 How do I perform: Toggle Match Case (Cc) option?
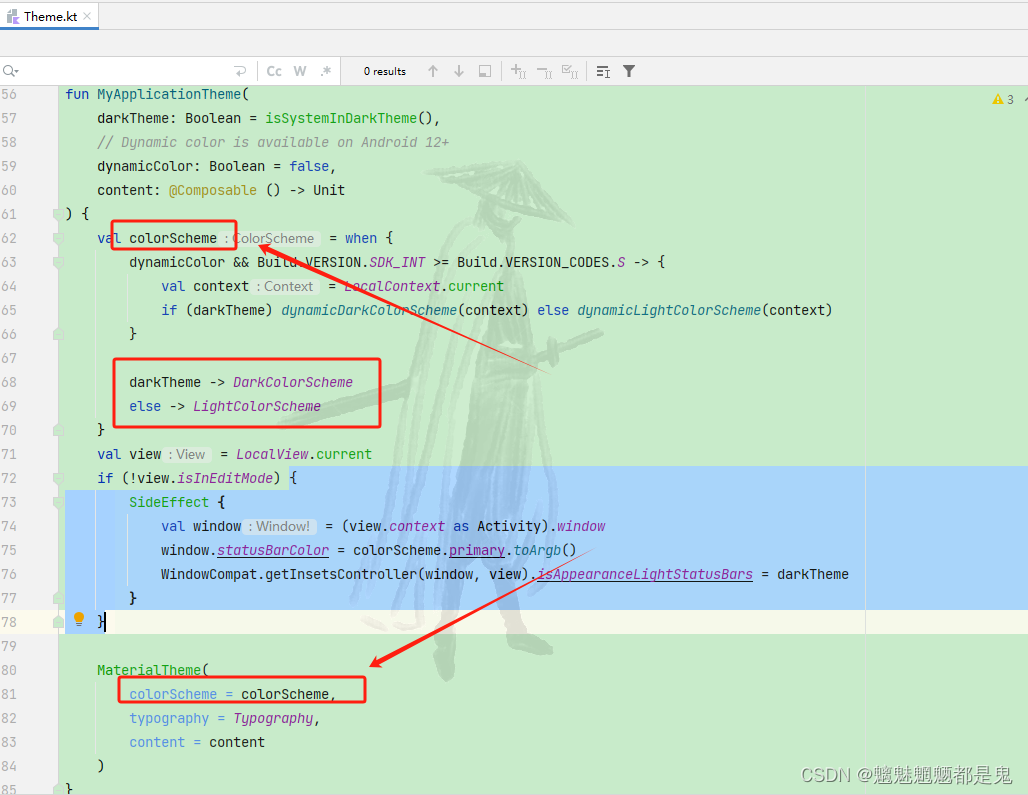274,71
